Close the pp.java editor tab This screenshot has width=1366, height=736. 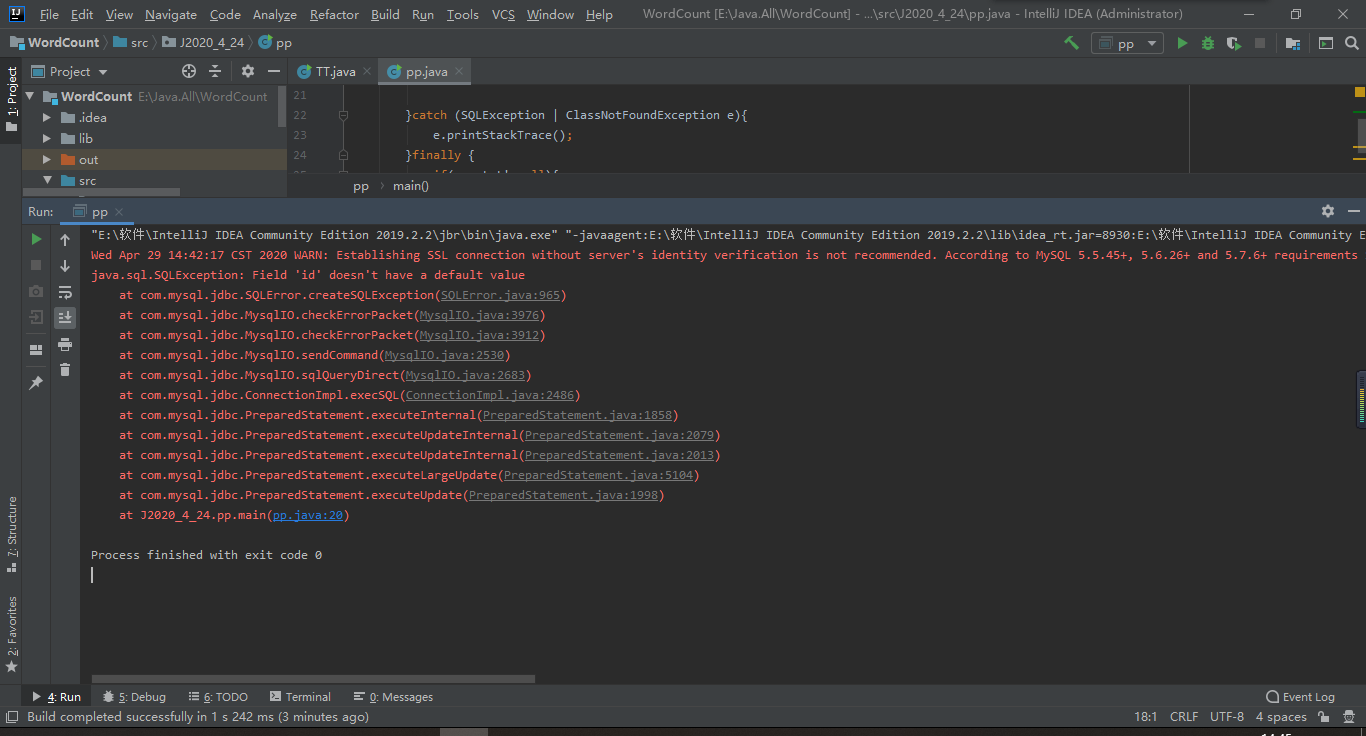[459, 72]
